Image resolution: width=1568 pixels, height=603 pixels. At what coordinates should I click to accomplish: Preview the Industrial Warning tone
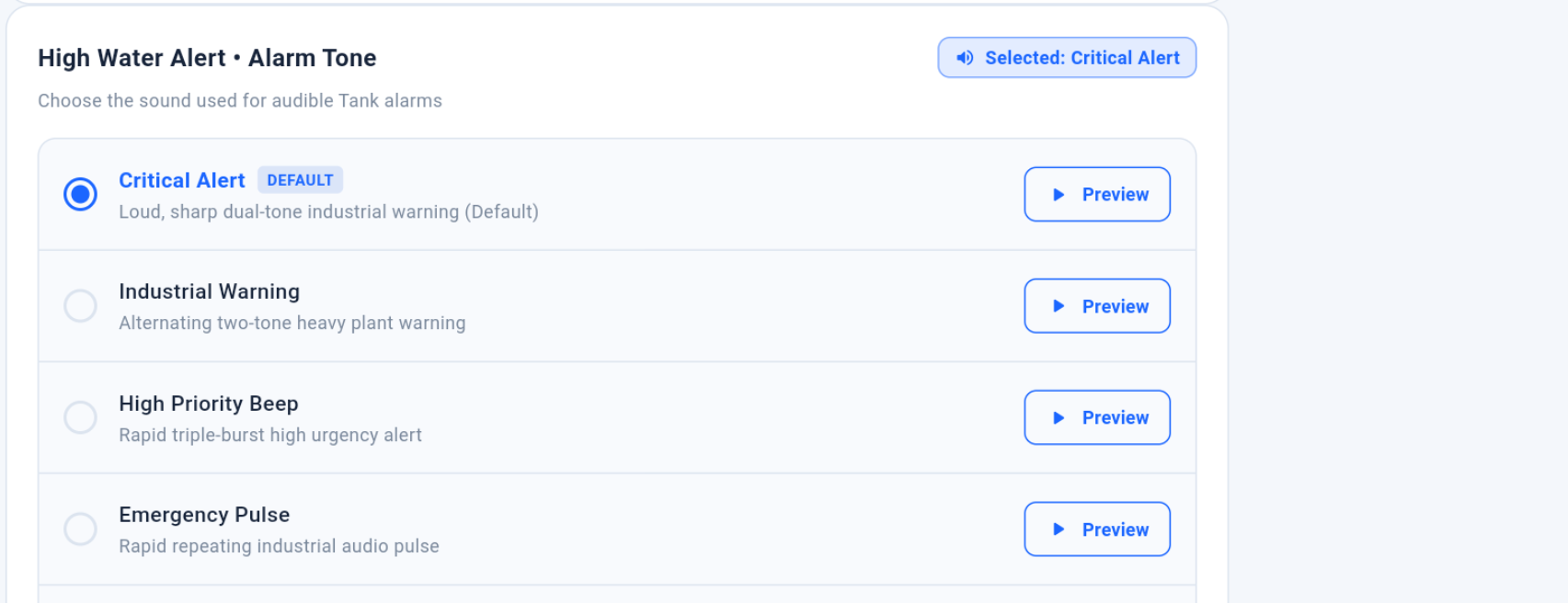(1097, 306)
